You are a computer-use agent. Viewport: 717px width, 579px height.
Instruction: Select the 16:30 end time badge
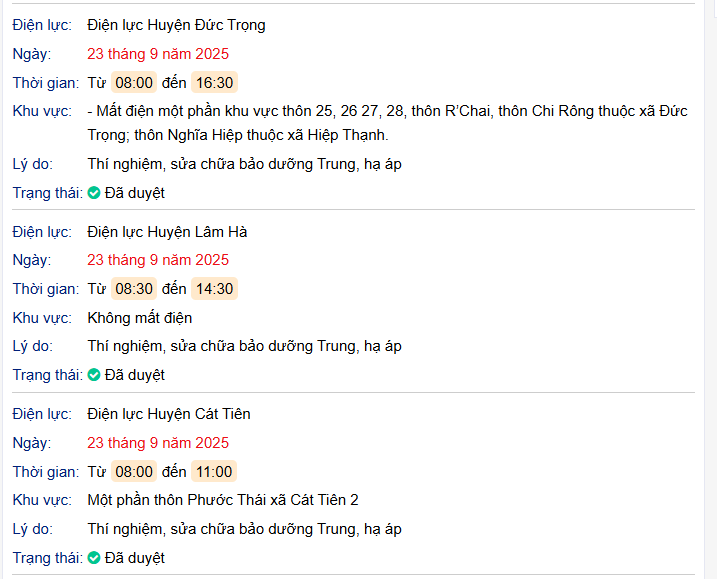point(214,83)
